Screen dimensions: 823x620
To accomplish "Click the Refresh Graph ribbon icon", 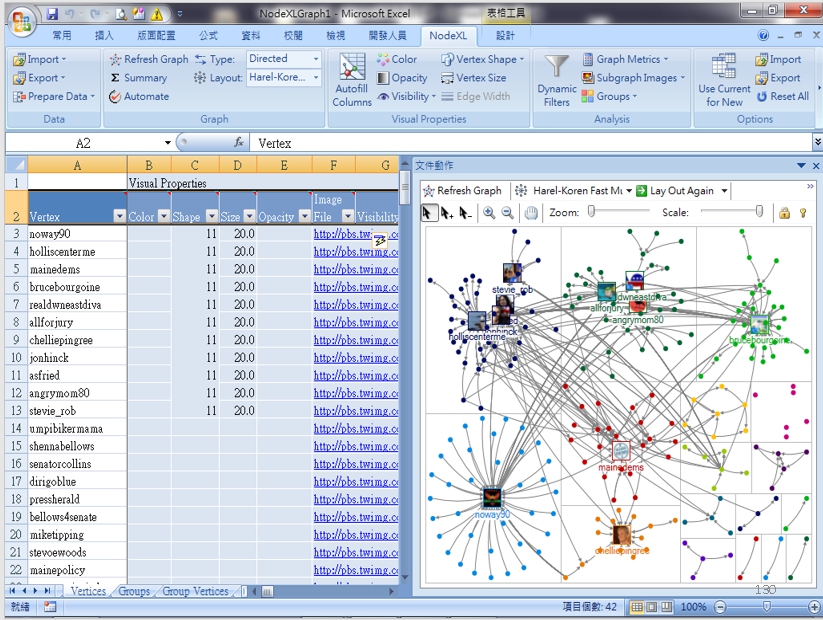I will 115,59.
